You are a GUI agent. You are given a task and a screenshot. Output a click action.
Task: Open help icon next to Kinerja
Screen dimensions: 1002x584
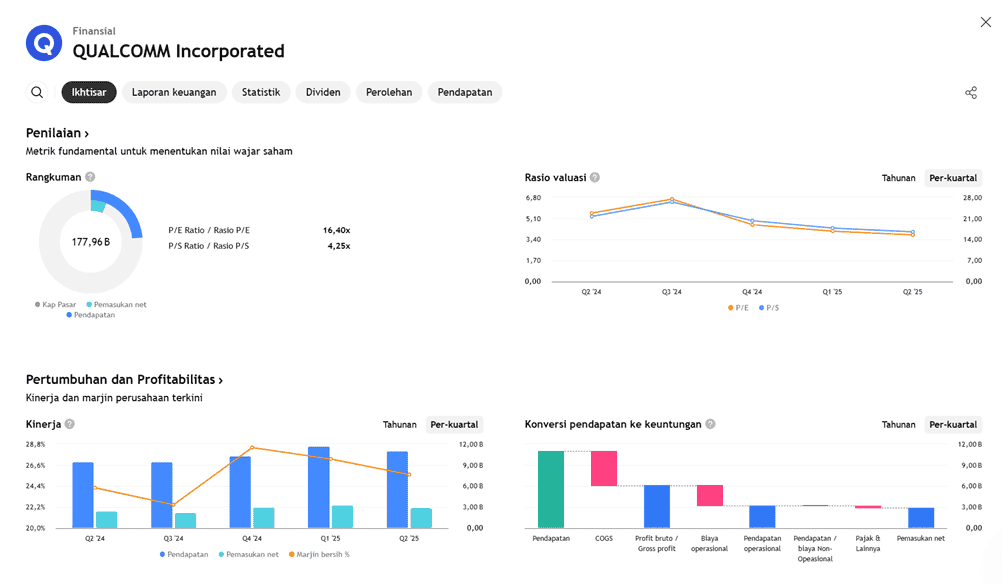tap(70, 424)
